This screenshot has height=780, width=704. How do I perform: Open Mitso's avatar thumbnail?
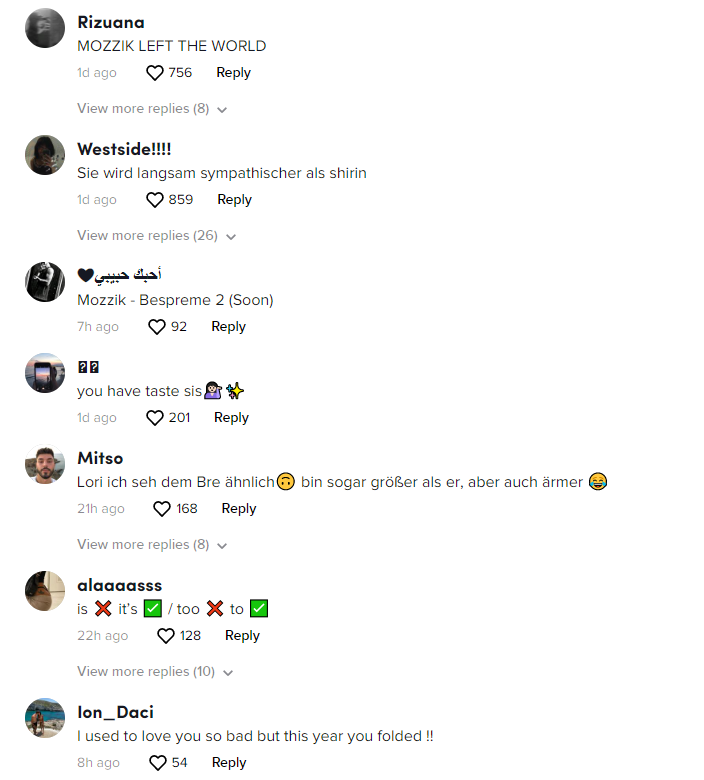[45, 465]
